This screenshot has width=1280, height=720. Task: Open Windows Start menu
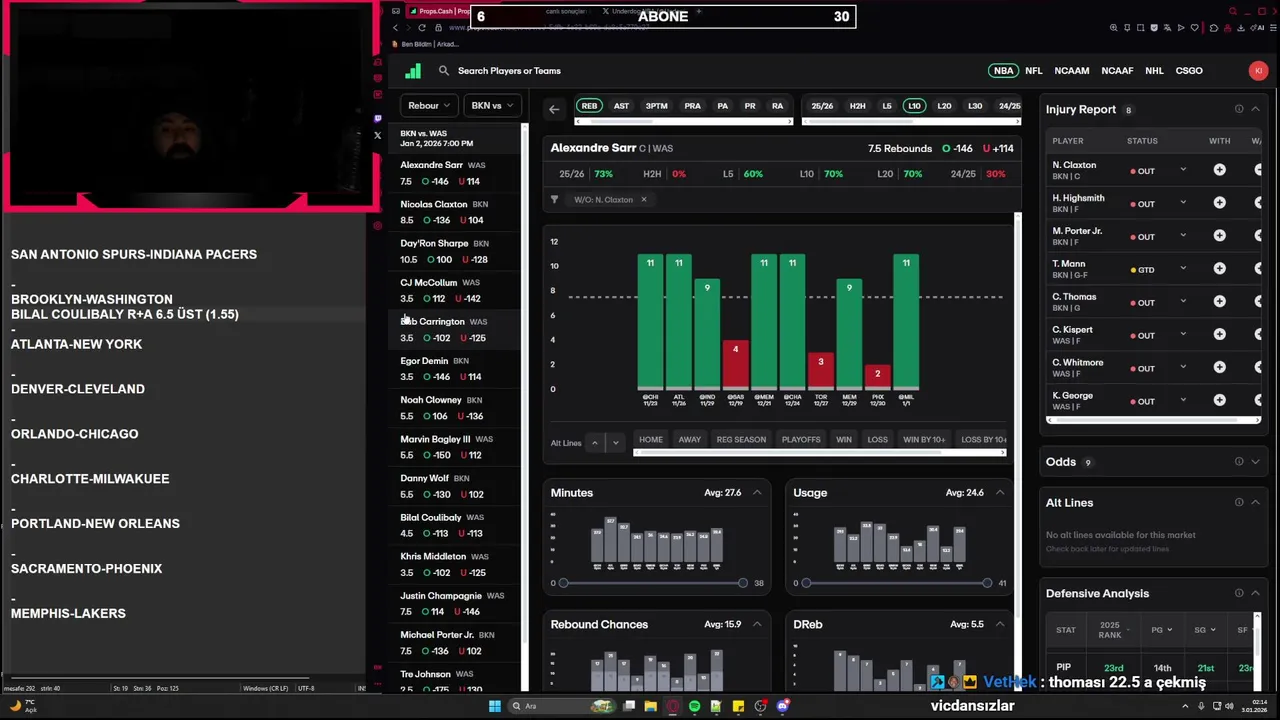point(494,706)
